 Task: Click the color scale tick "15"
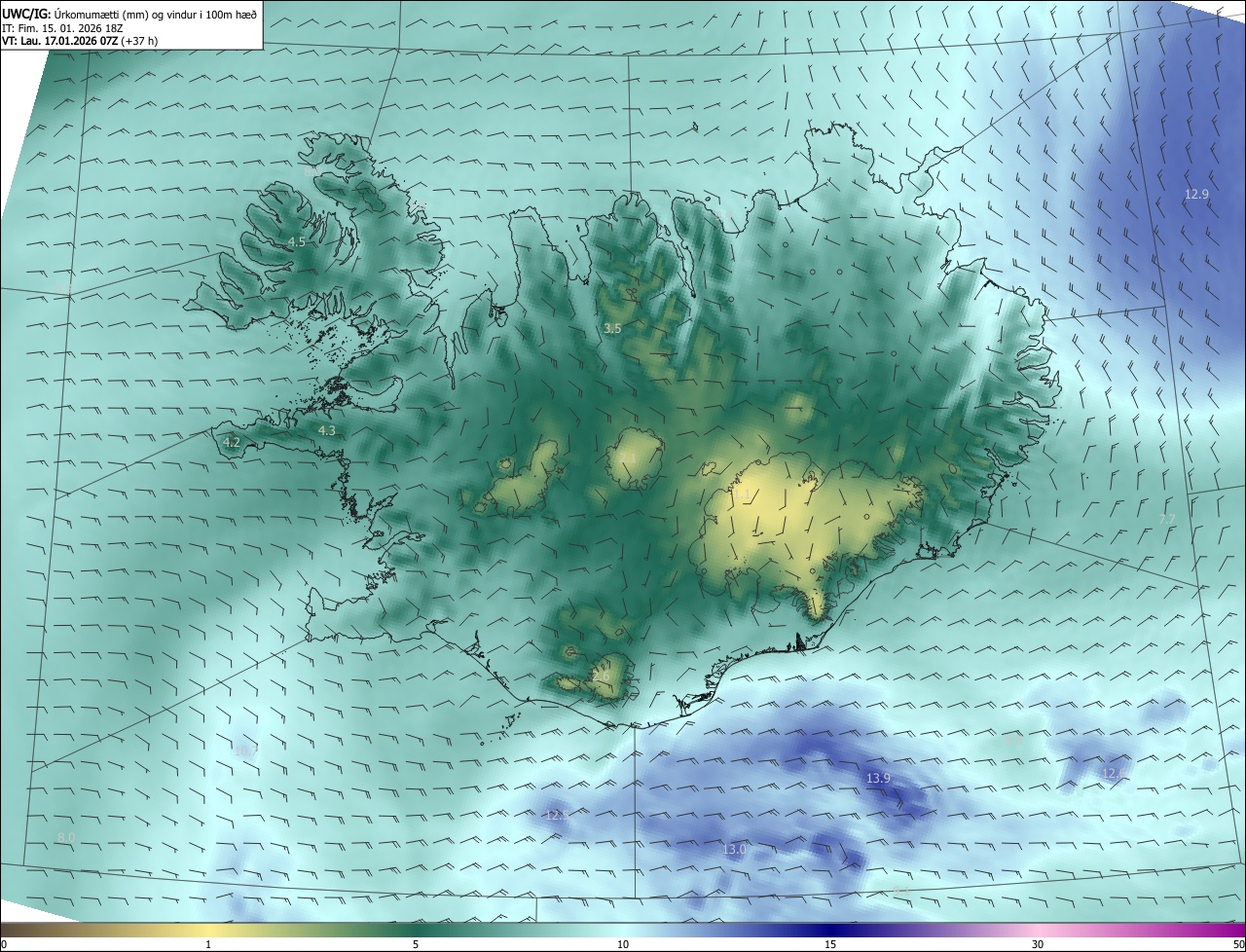830,944
